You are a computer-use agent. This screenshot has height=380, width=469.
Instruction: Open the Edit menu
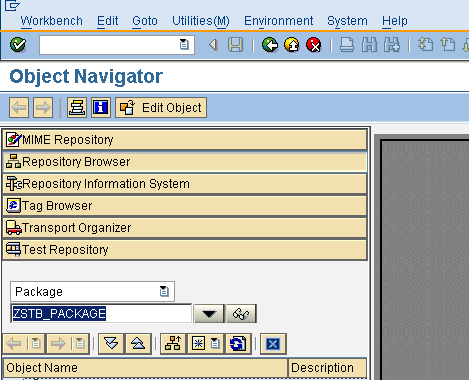pyautogui.click(x=107, y=21)
